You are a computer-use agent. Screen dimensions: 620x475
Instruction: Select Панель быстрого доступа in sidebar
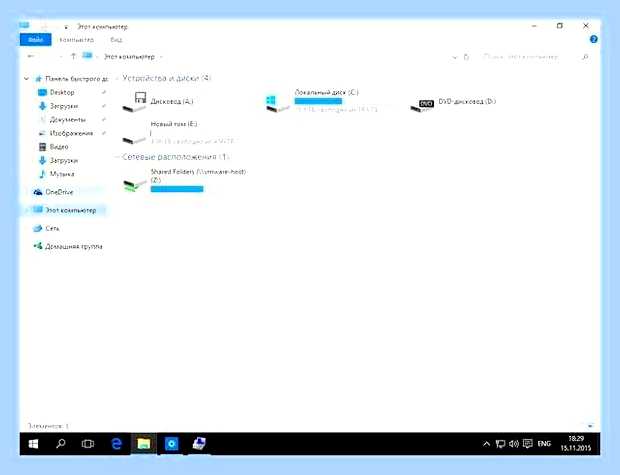[x=76, y=79]
